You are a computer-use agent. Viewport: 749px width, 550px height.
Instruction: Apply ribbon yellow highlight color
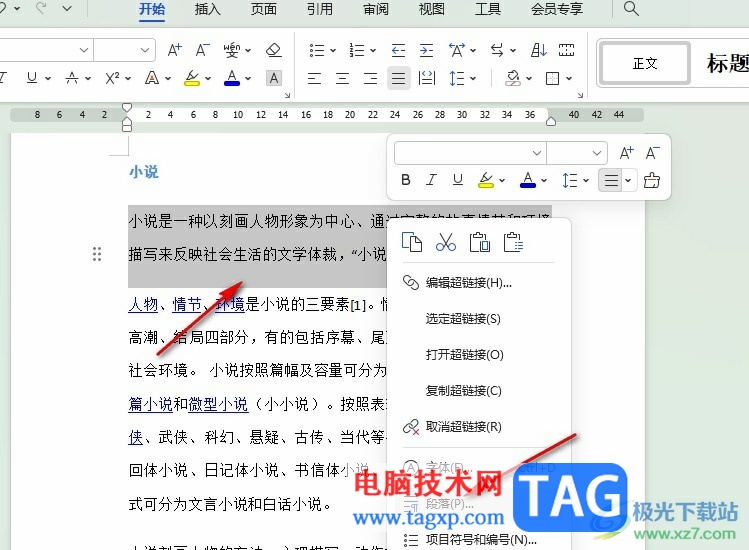[x=192, y=77]
